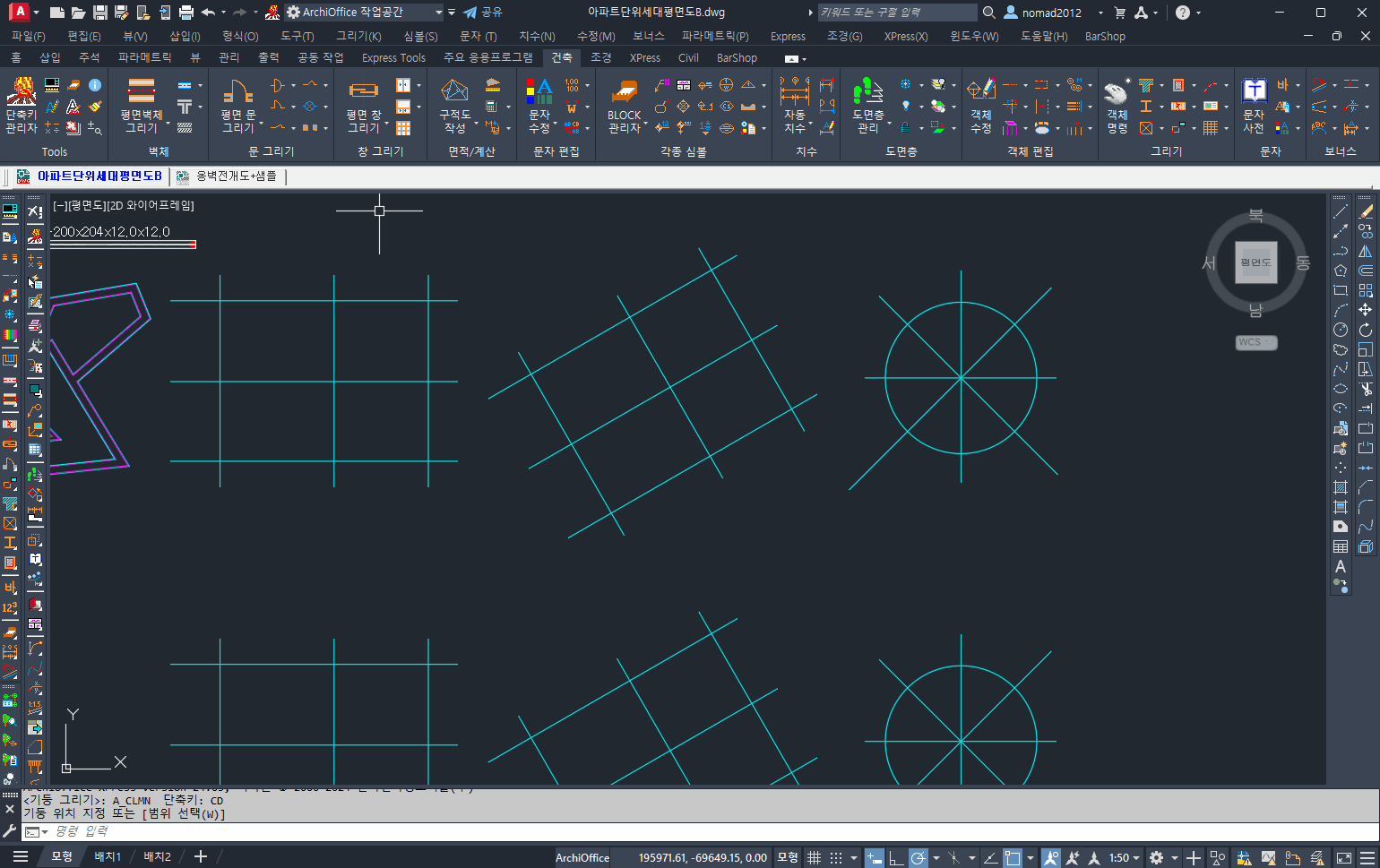Click the 객체 수정 object edit tool

pos(981,106)
